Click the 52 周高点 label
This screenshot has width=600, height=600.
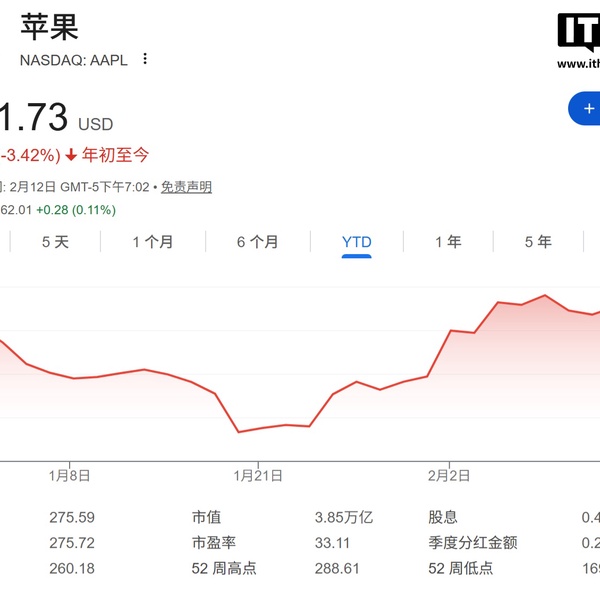tap(224, 568)
